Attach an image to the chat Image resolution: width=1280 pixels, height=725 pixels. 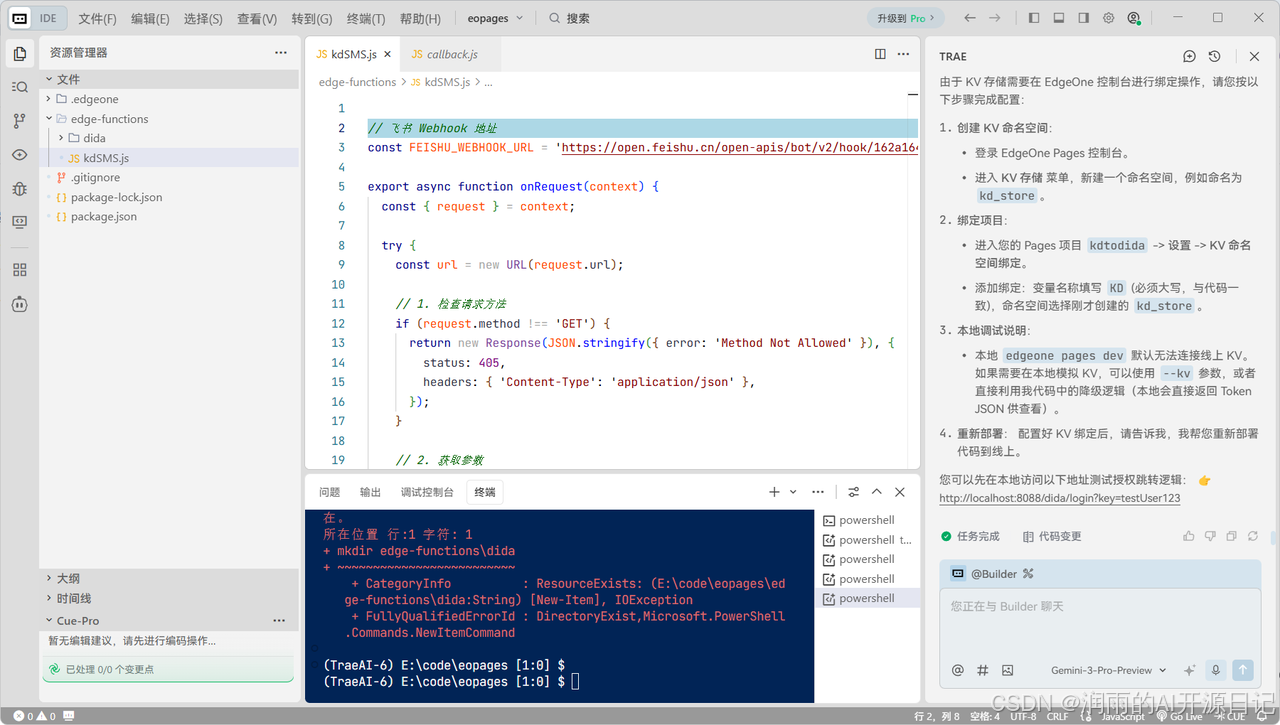pyautogui.click(x=1007, y=670)
